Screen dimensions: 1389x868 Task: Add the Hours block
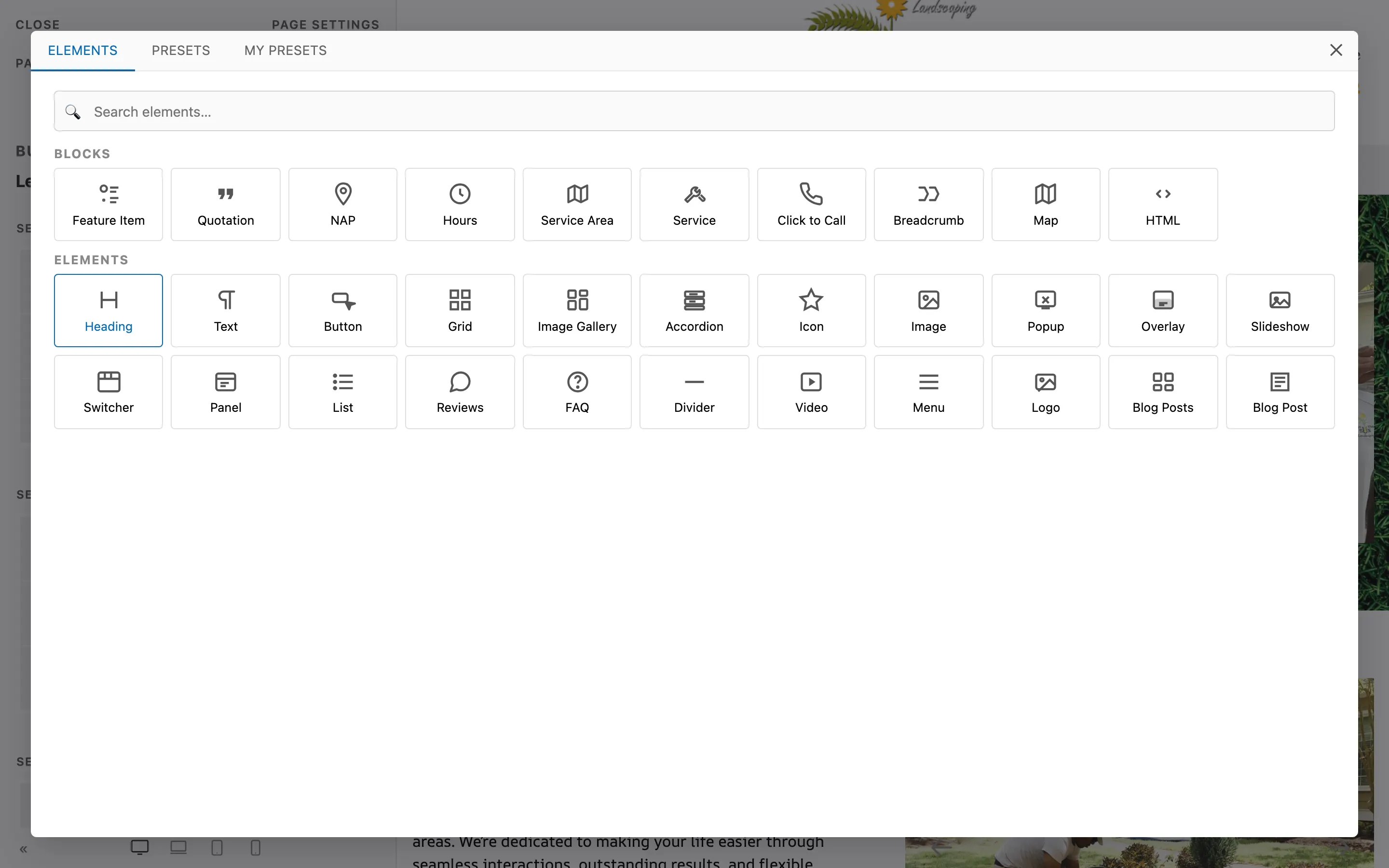[x=460, y=204]
